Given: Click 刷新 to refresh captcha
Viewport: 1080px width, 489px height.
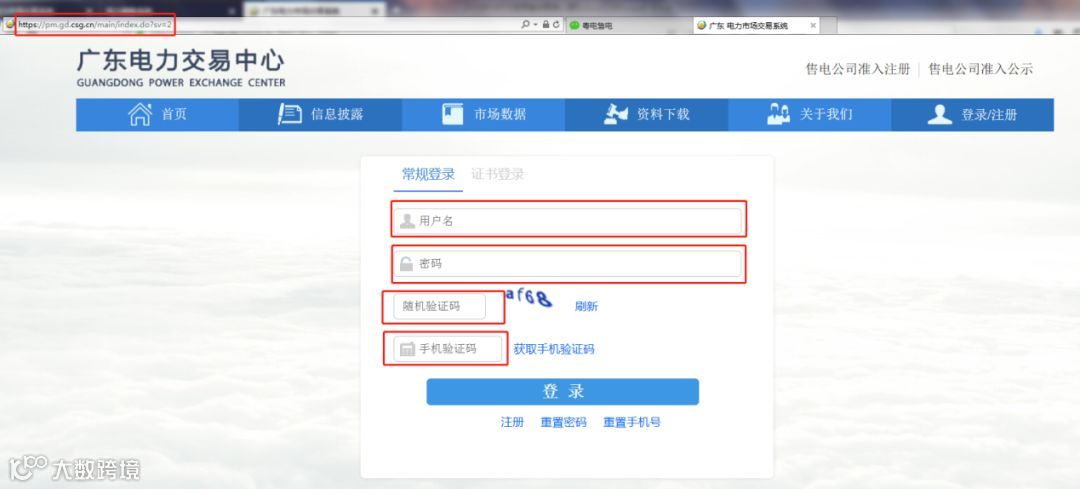Looking at the screenshot, I should 586,306.
